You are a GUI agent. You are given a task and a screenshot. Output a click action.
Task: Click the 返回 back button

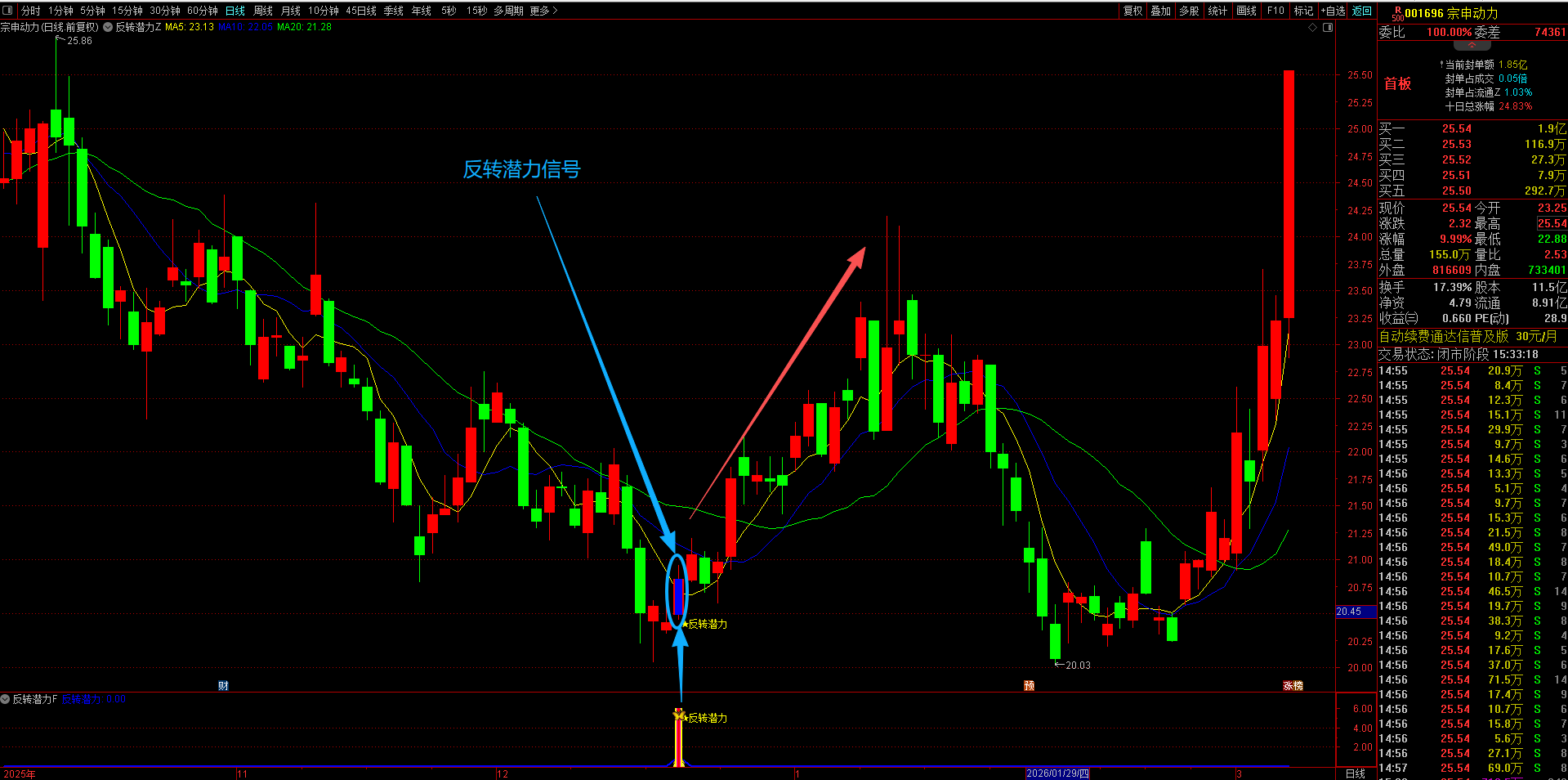pos(1362,11)
